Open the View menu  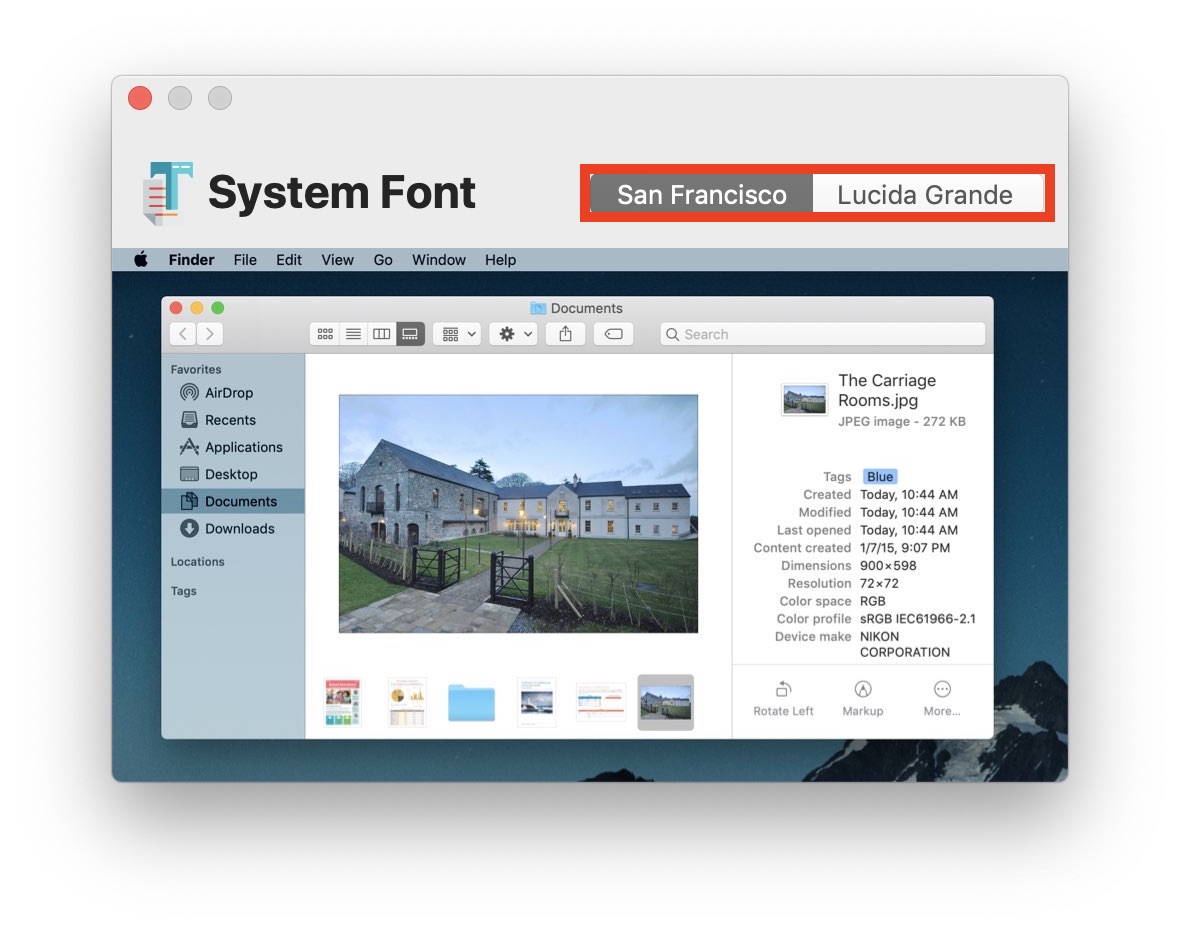click(337, 260)
